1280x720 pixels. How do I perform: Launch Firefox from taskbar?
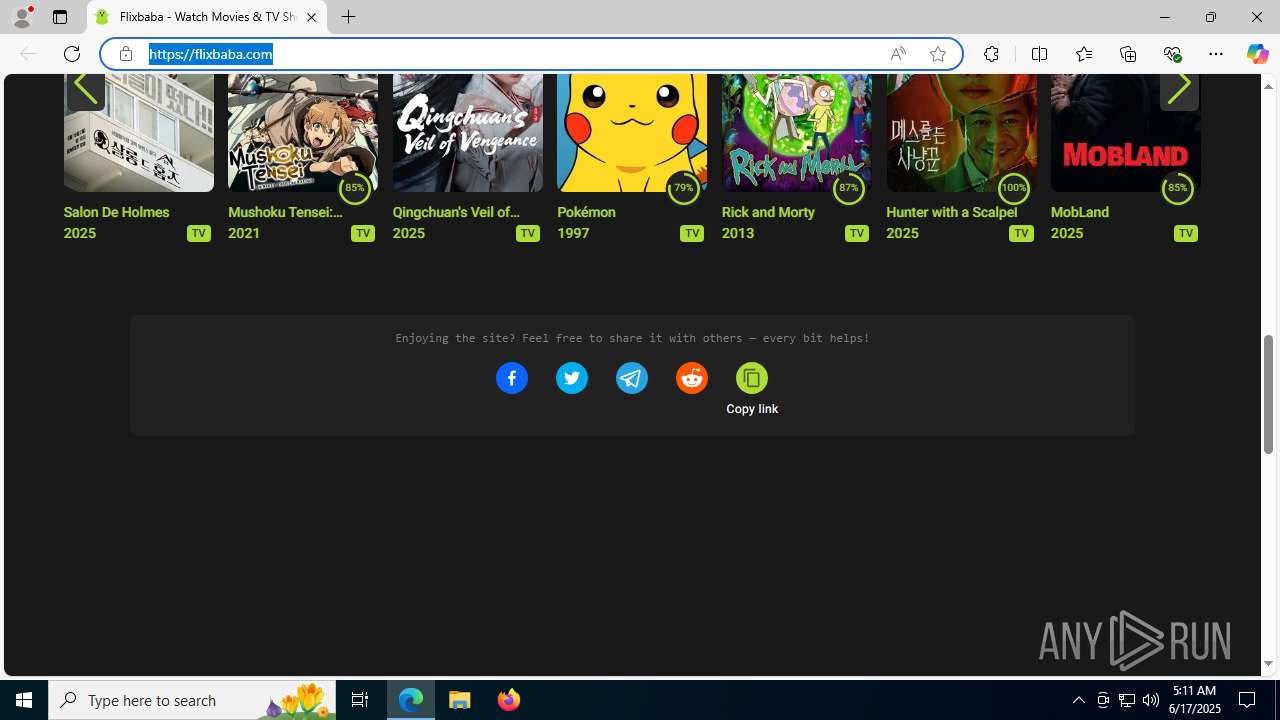point(509,700)
